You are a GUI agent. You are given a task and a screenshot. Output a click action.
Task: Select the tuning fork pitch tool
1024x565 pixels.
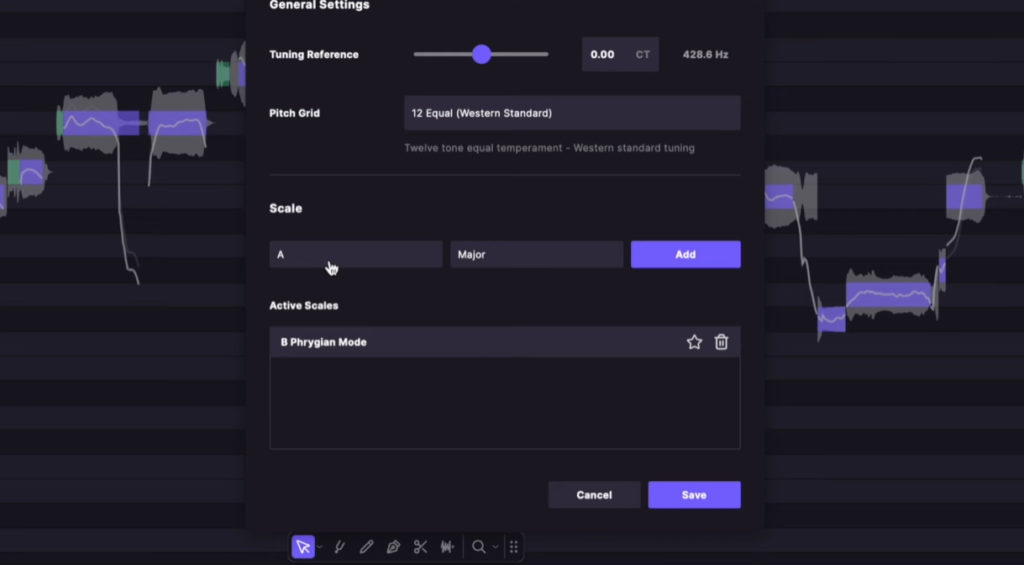340,547
